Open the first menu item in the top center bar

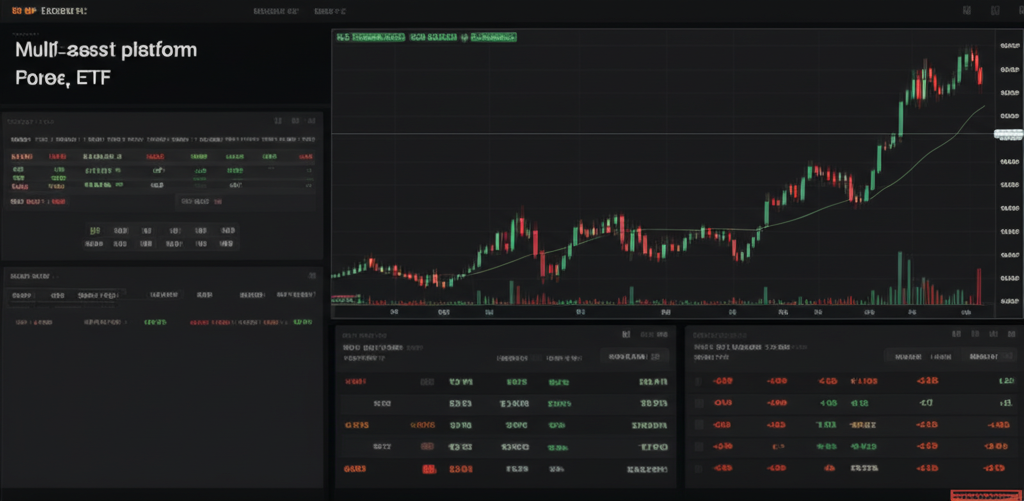(x=277, y=11)
